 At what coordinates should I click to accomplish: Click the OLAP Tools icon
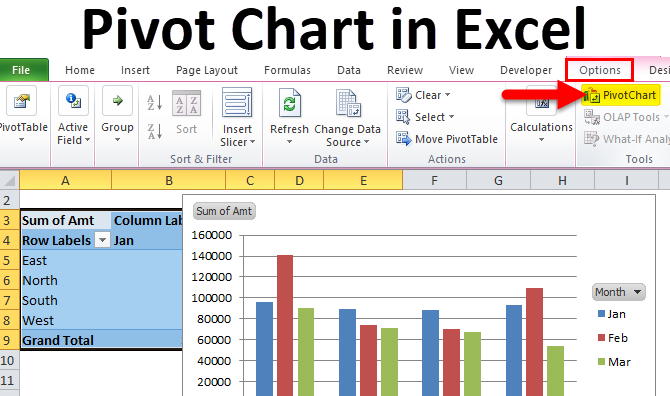pyautogui.click(x=592, y=117)
